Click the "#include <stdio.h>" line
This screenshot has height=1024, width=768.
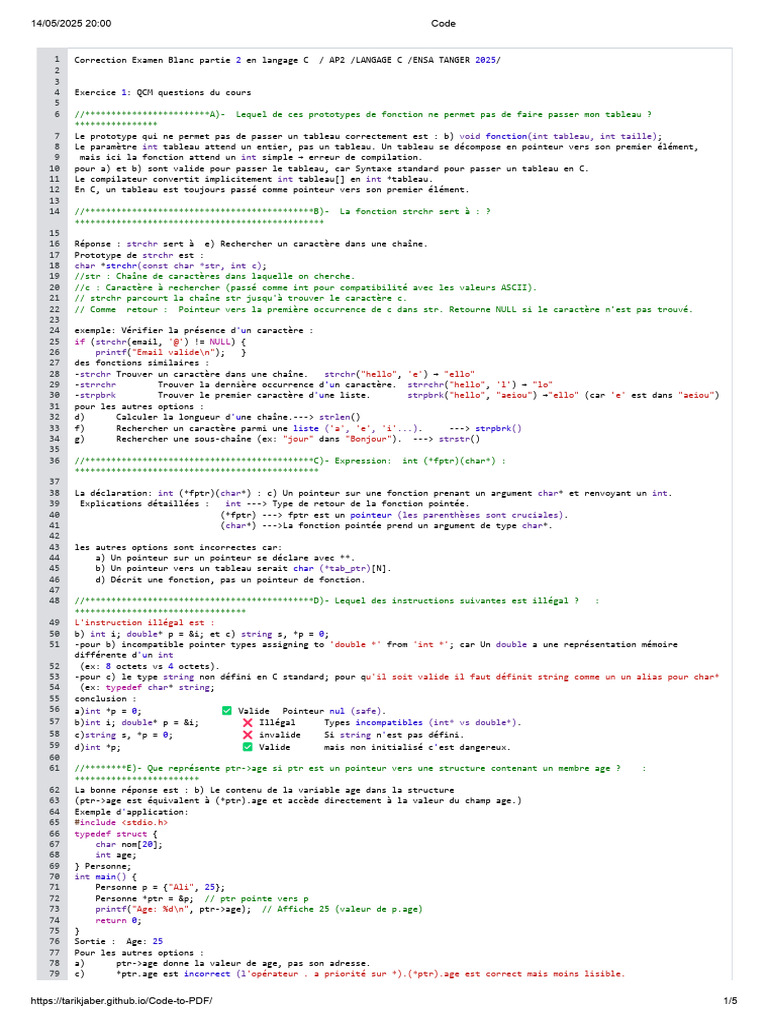click(121, 823)
